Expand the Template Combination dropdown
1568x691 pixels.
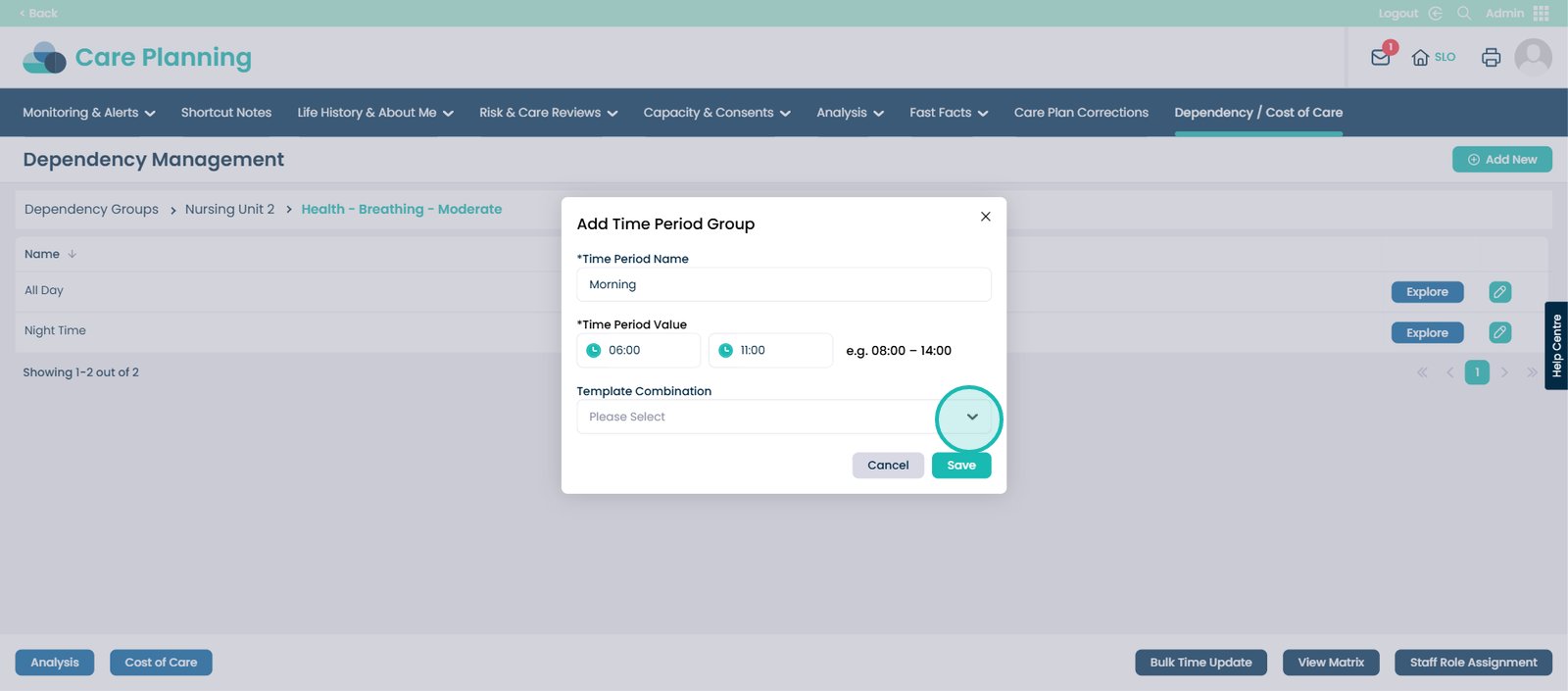point(971,418)
